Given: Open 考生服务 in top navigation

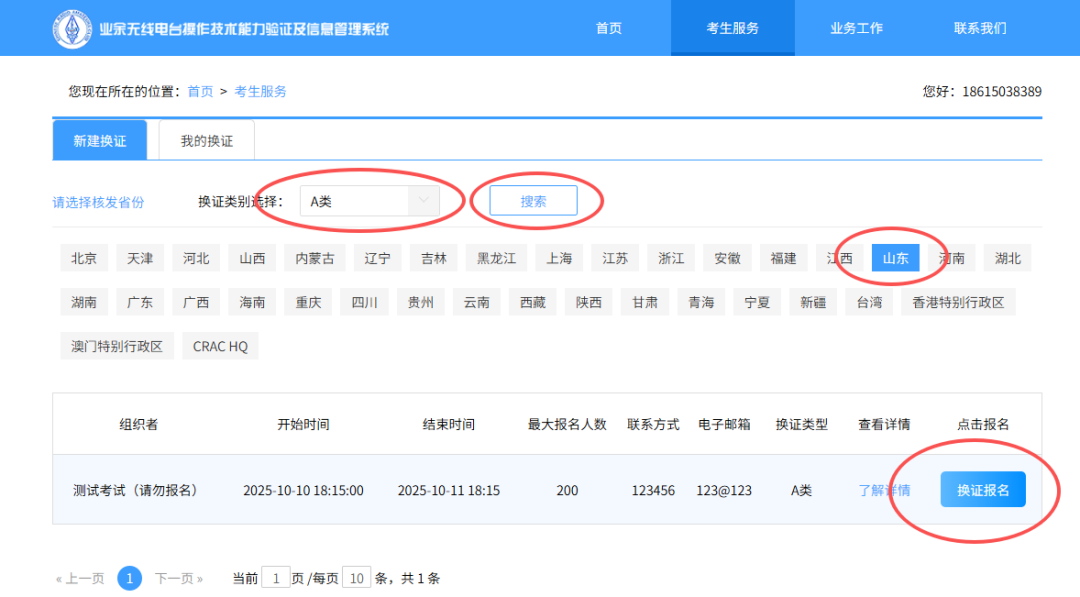Looking at the screenshot, I should coord(732,28).
